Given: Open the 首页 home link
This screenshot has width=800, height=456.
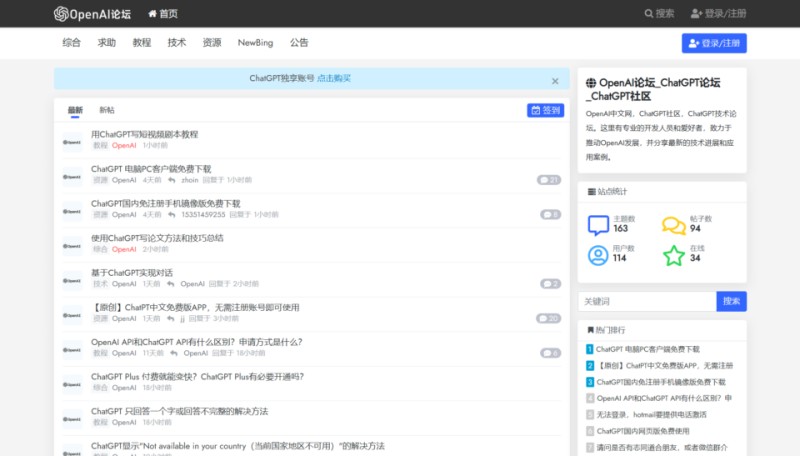Looking at the screenshot, I should [163, 14].
